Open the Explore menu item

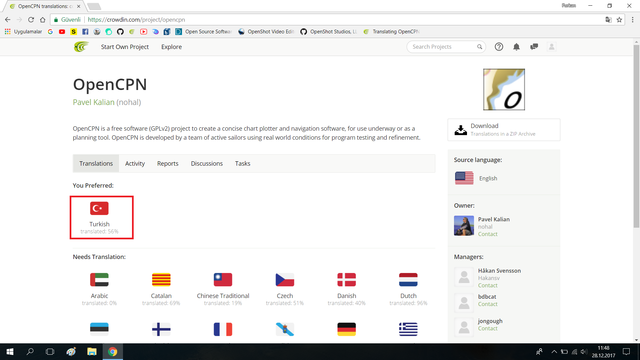tap(171, 47)
